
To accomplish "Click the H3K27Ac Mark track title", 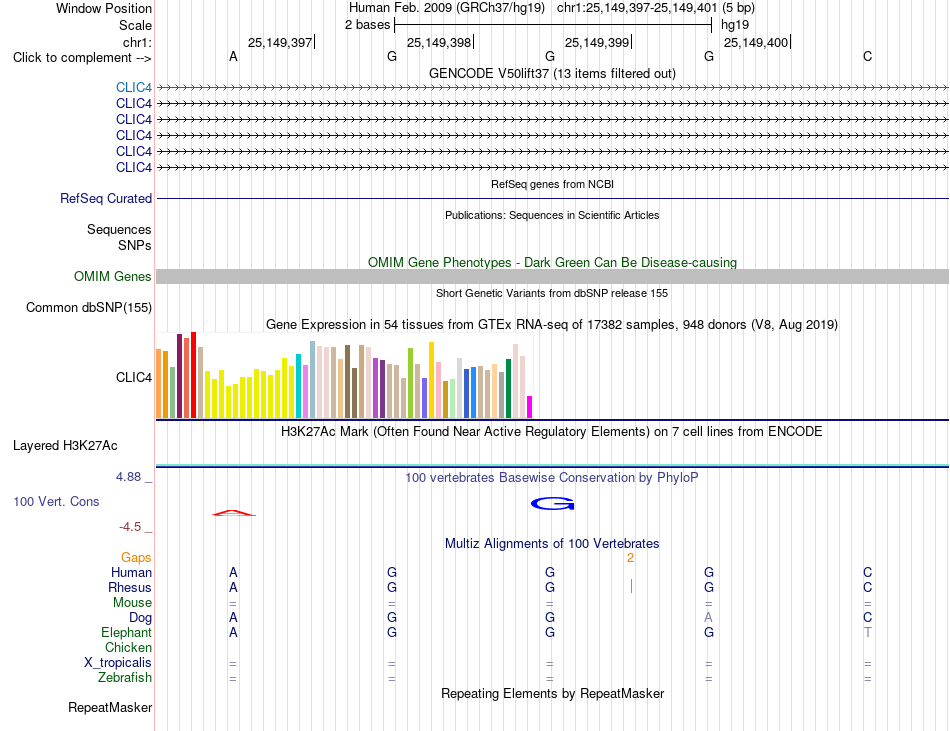I will coord(552,432).
